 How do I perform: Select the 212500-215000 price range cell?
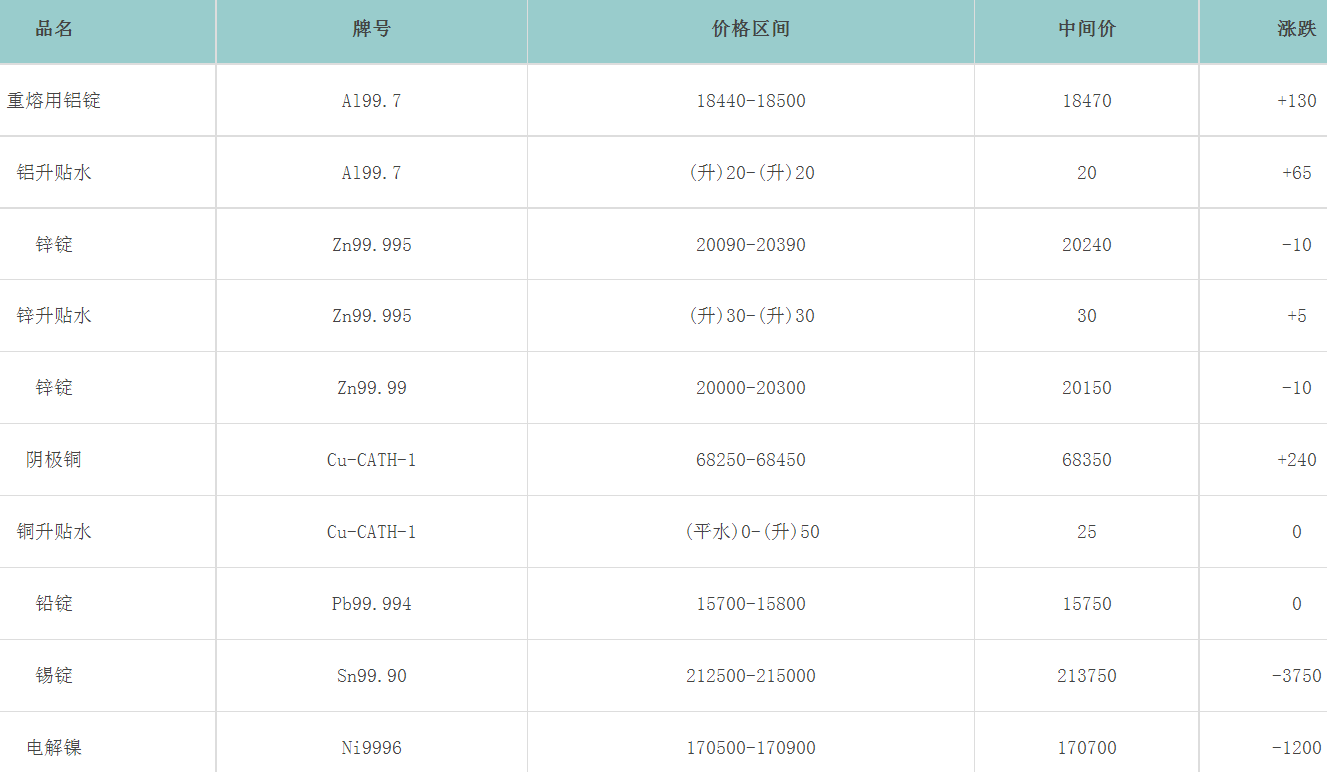click(x=750, y=676)
